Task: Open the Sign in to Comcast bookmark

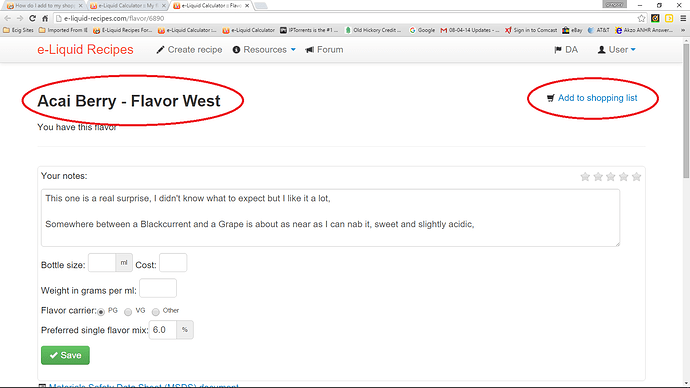Action: (x=531, y=30)
